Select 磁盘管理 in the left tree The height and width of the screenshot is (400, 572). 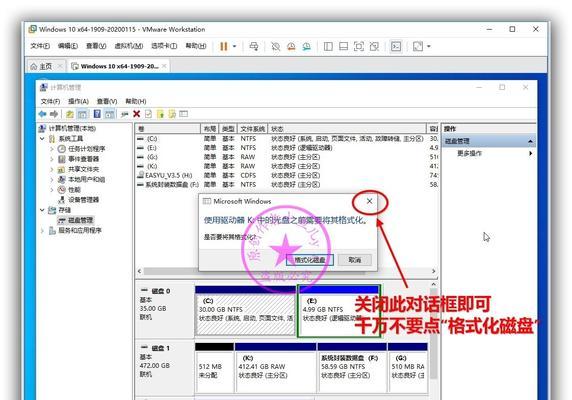(x=81, y=220)
